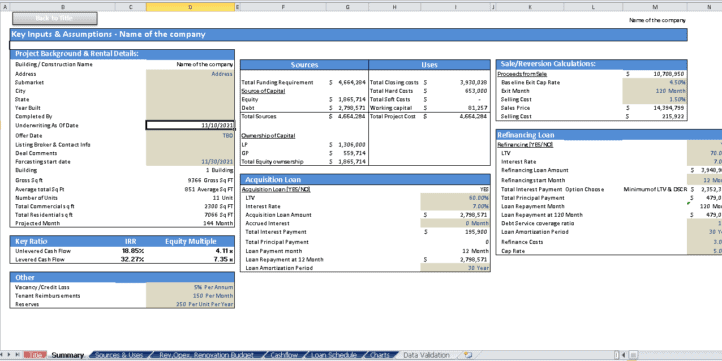The height and width of the screenshot is (361, 722).
Task: Click the Equity Multiple 4.11x value
Action: 224,251
